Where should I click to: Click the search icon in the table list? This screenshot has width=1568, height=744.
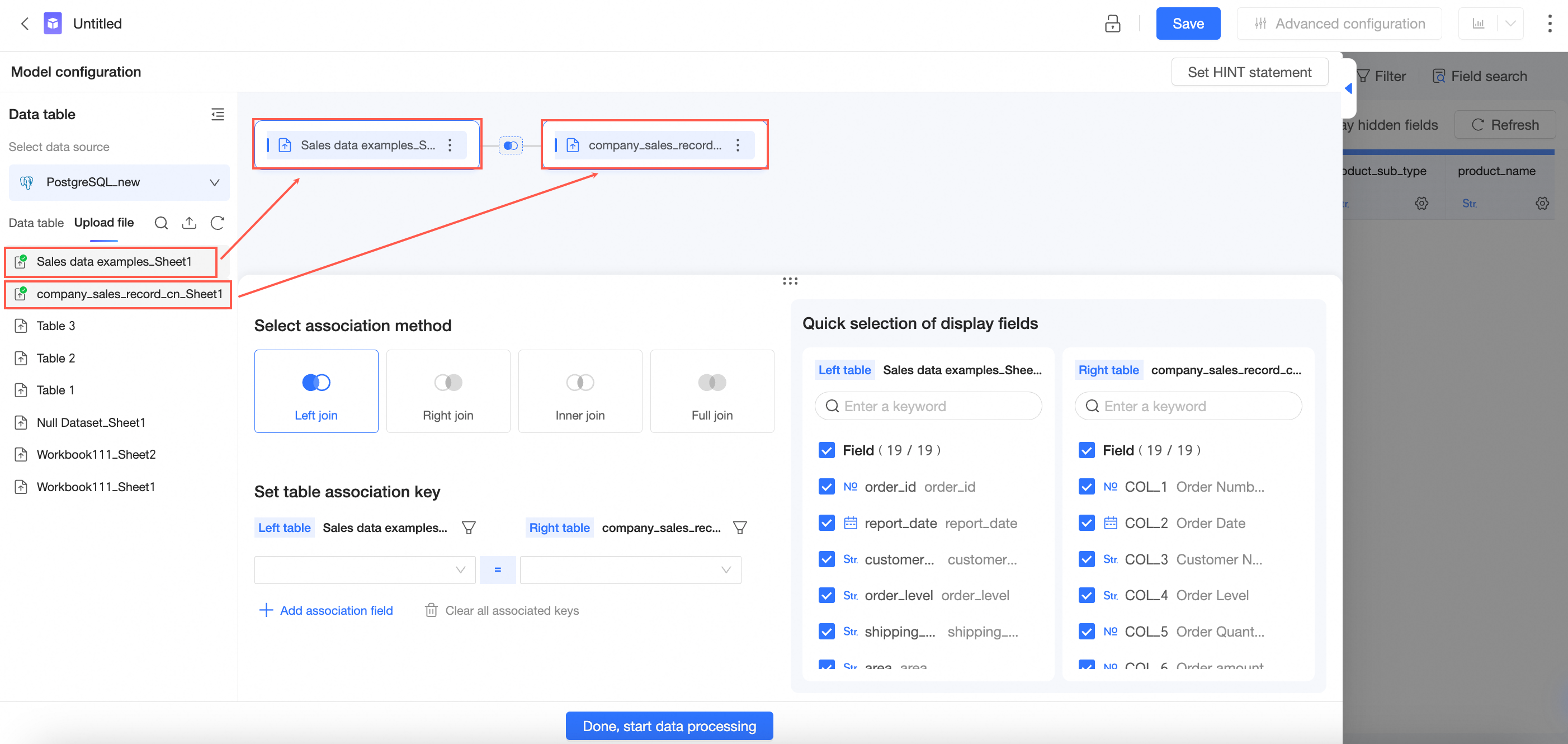(160, 223)
